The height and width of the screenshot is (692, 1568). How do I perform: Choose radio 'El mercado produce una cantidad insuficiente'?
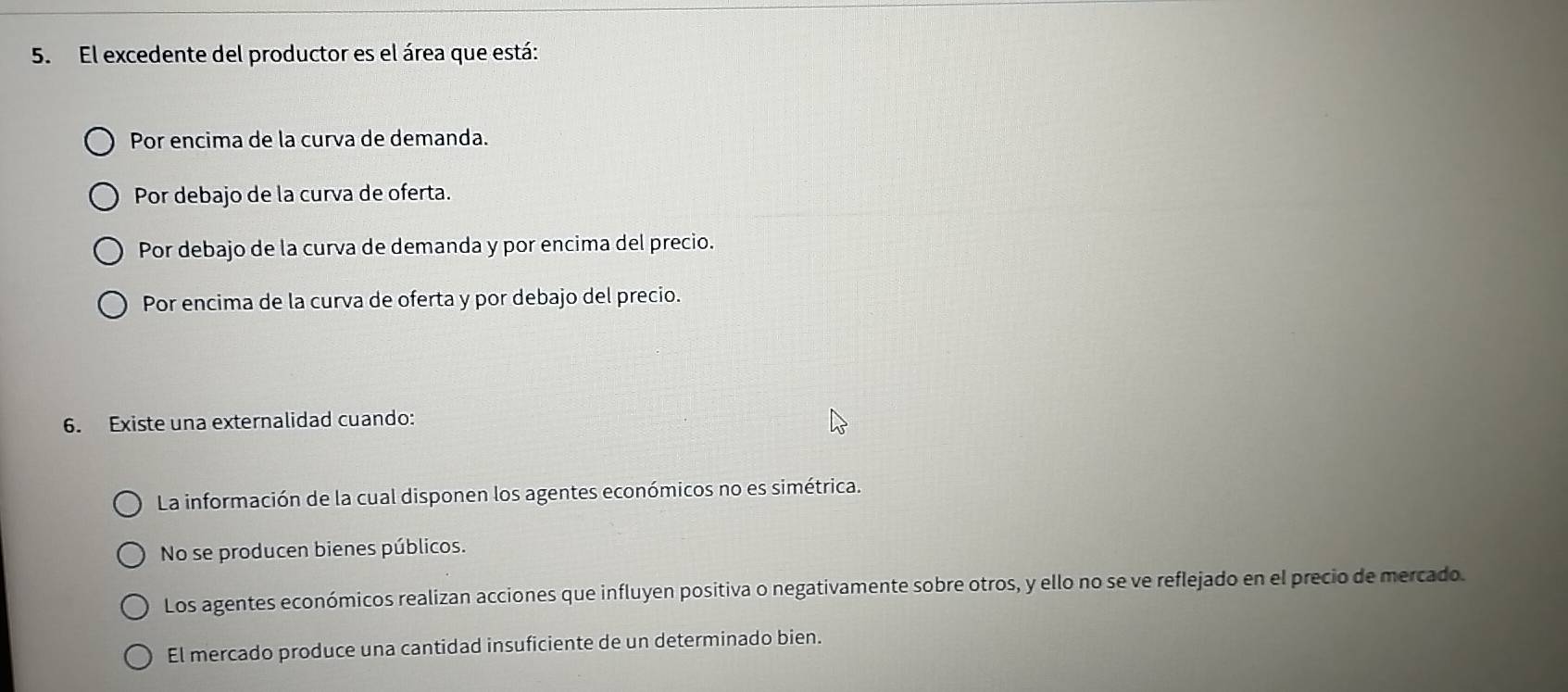(x=139, y=657)
